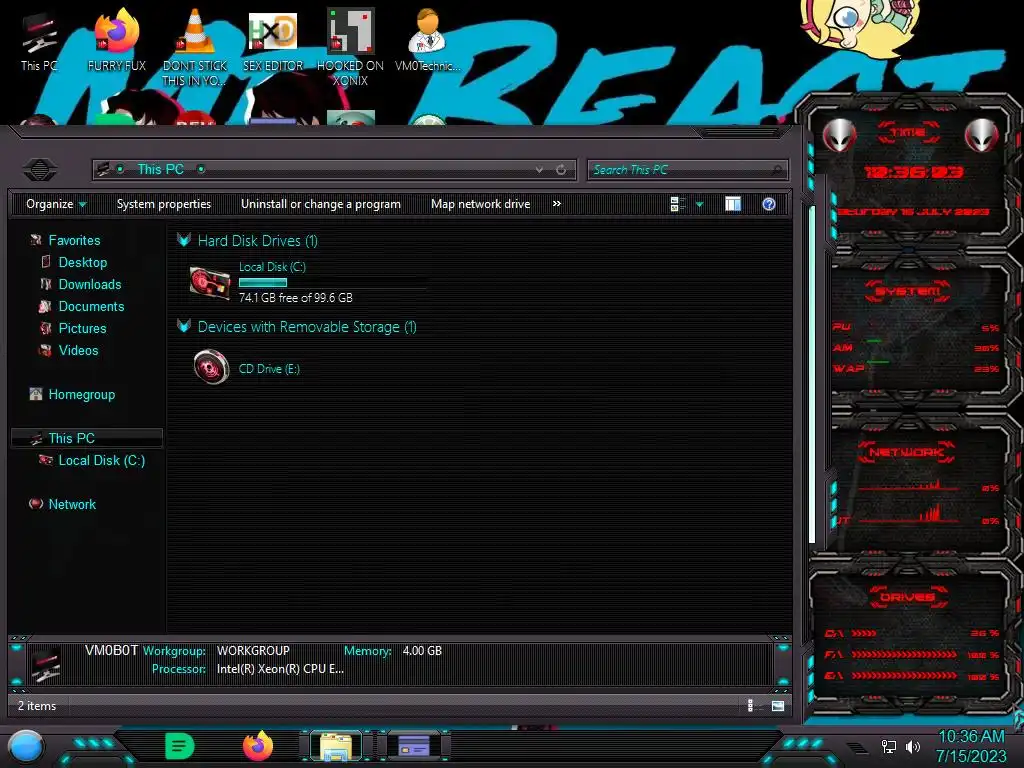This screenshot has height=768, width=1024.
Task: Open the Organize menu
Action: click(x=56, y=204)
